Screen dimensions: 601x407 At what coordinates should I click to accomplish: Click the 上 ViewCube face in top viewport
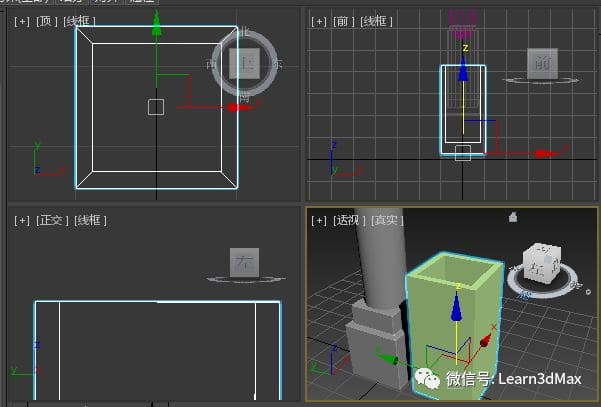point(245,63)
